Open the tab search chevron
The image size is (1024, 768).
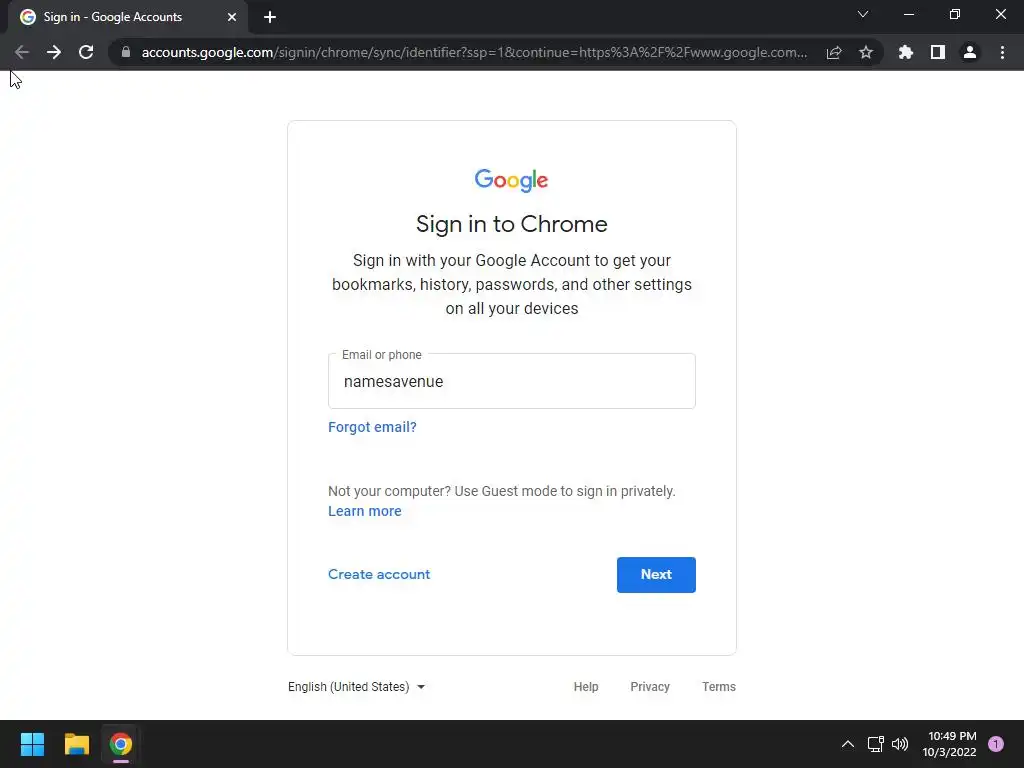pos(863,14)
